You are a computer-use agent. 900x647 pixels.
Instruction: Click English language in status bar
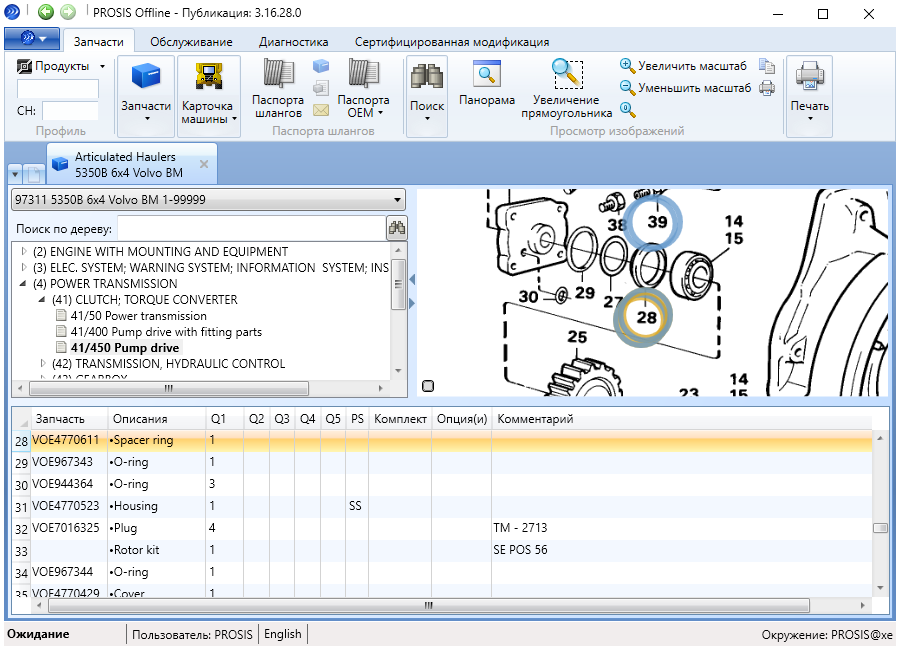[x=282, y=634]
